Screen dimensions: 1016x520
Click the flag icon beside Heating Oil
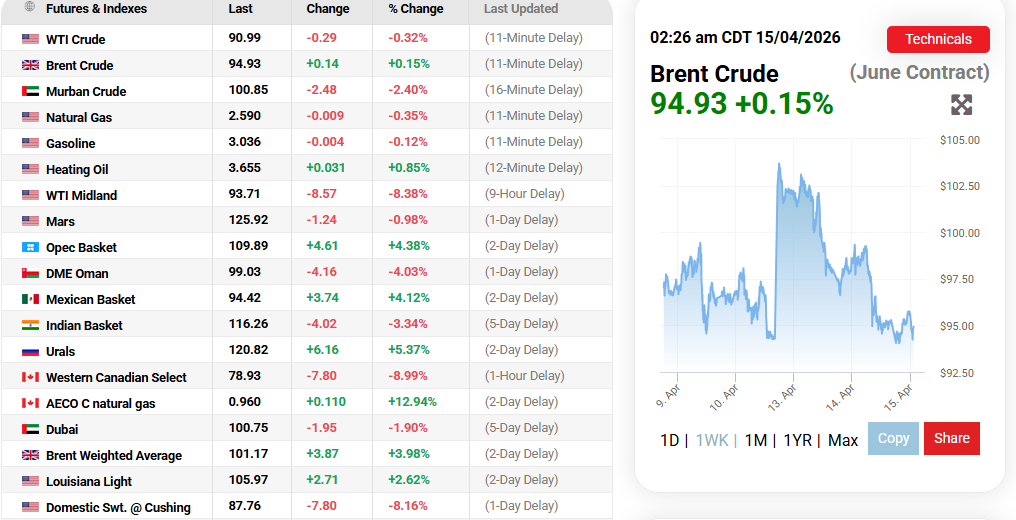pos(30,169)
